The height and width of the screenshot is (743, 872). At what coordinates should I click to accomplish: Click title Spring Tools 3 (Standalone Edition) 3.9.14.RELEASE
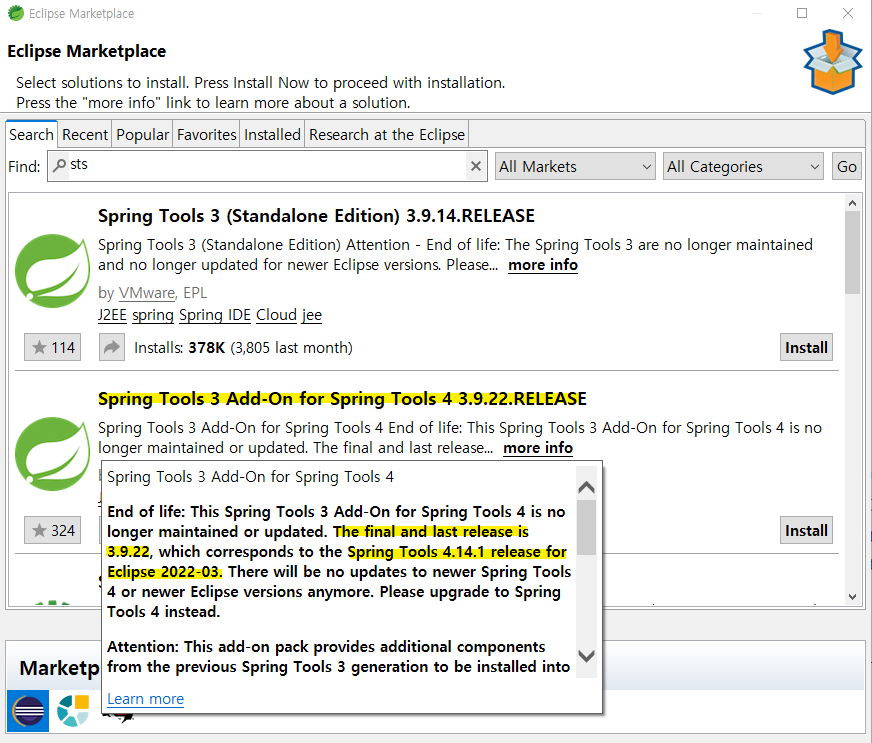click(x=316, y=216)
